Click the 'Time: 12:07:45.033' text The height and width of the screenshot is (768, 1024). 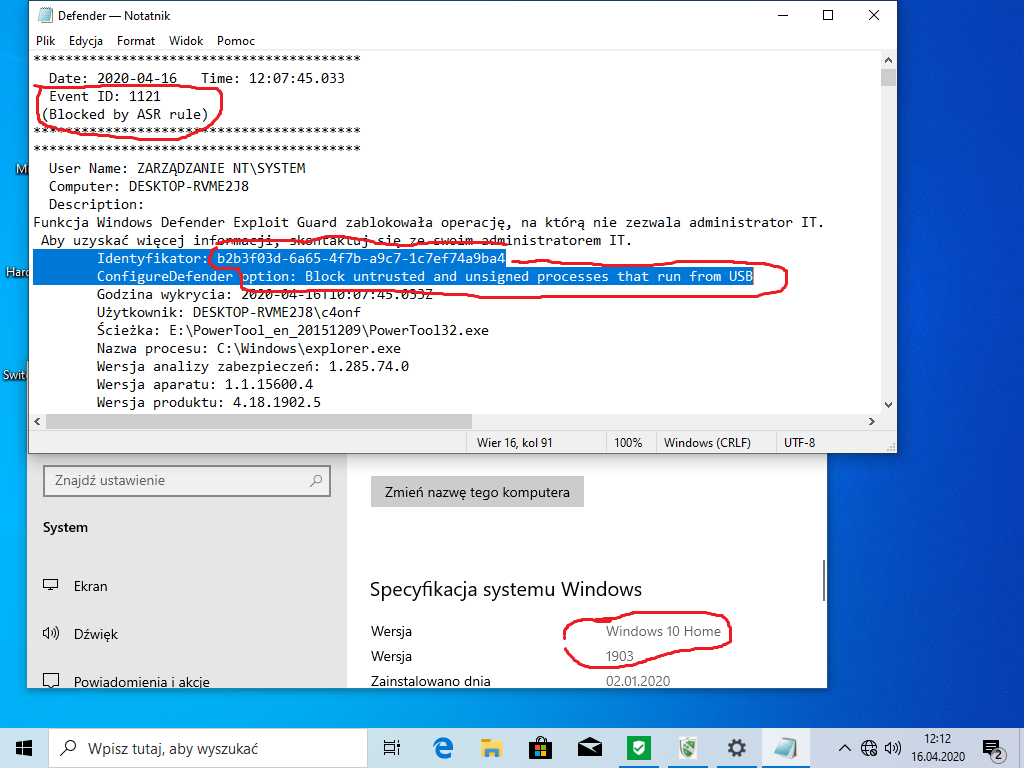272,78
